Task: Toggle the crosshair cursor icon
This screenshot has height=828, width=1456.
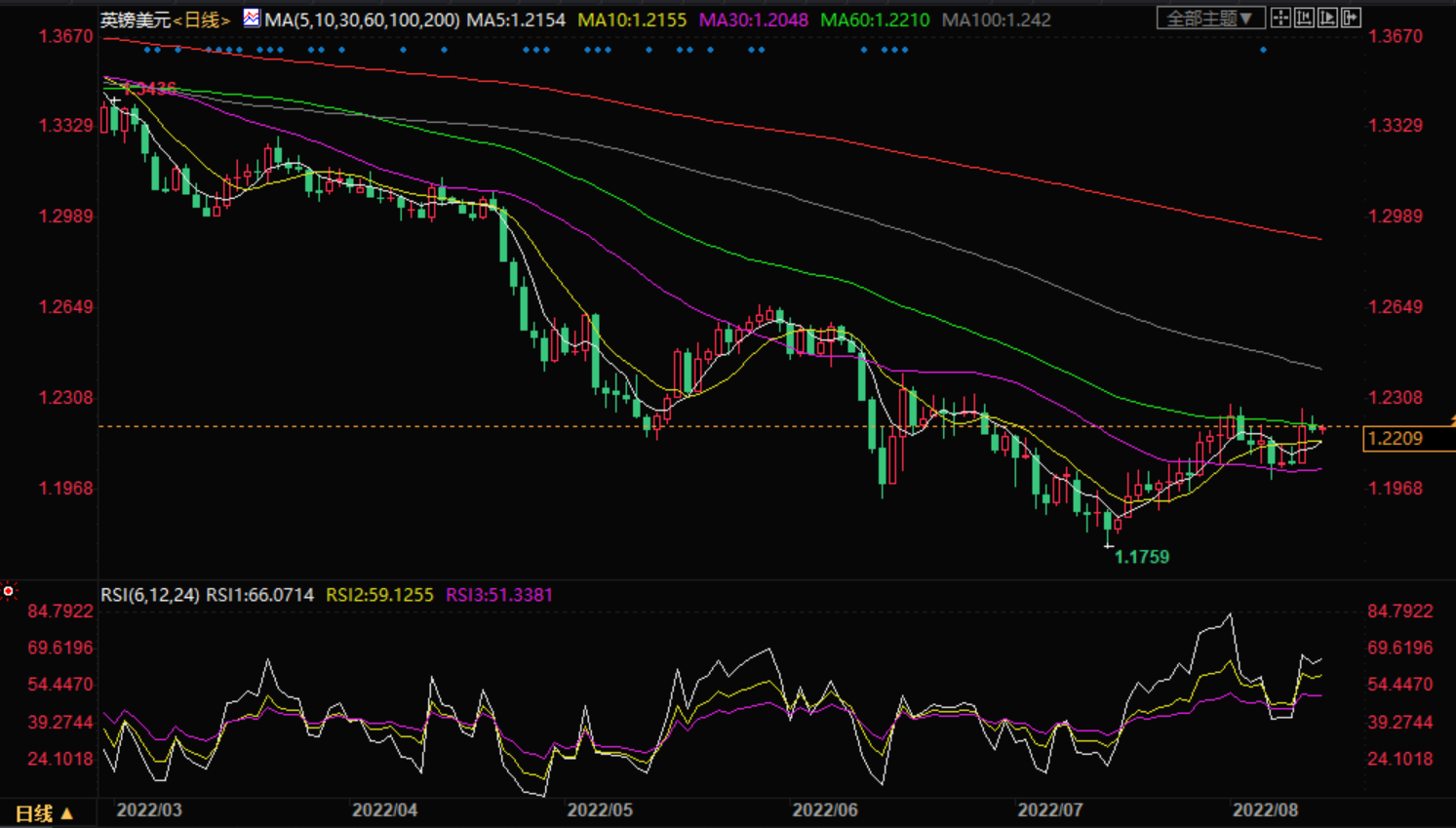Action: pos(1280,18)
